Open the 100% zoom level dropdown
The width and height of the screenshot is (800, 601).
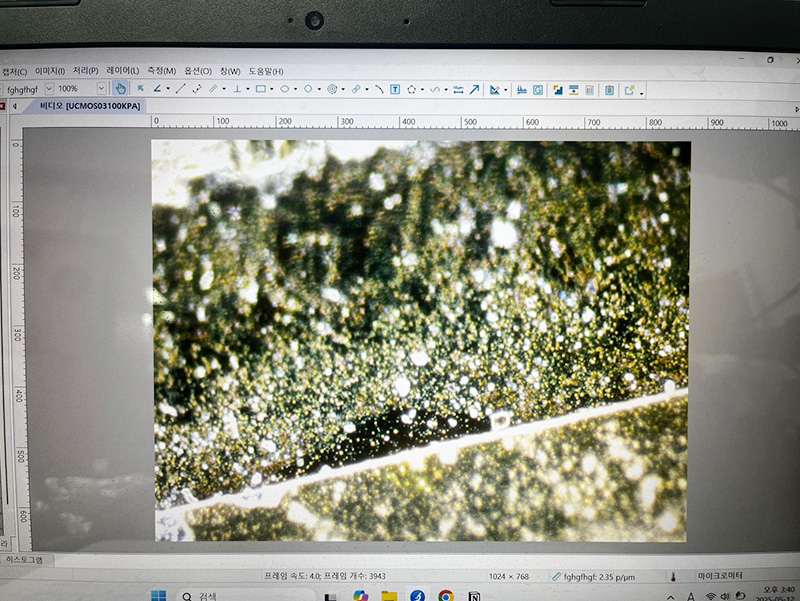[101, 89]
